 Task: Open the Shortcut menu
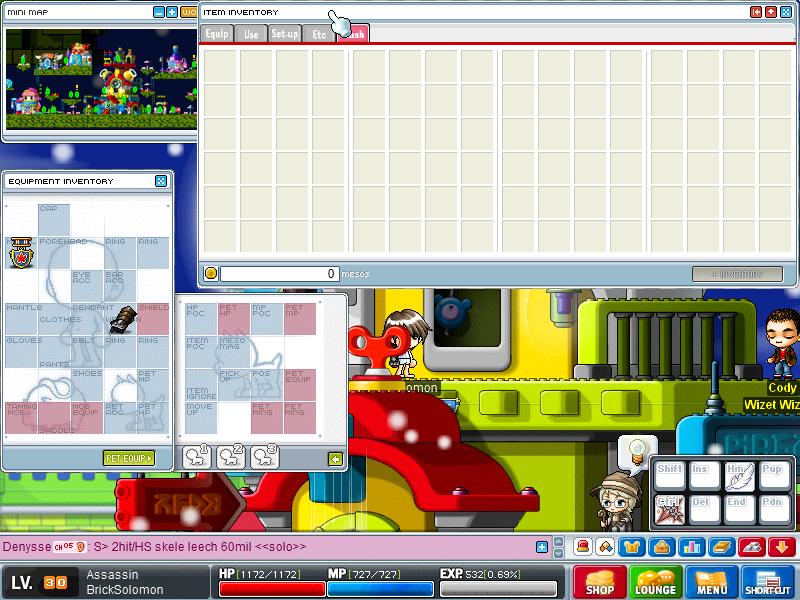tap(768, 582)
